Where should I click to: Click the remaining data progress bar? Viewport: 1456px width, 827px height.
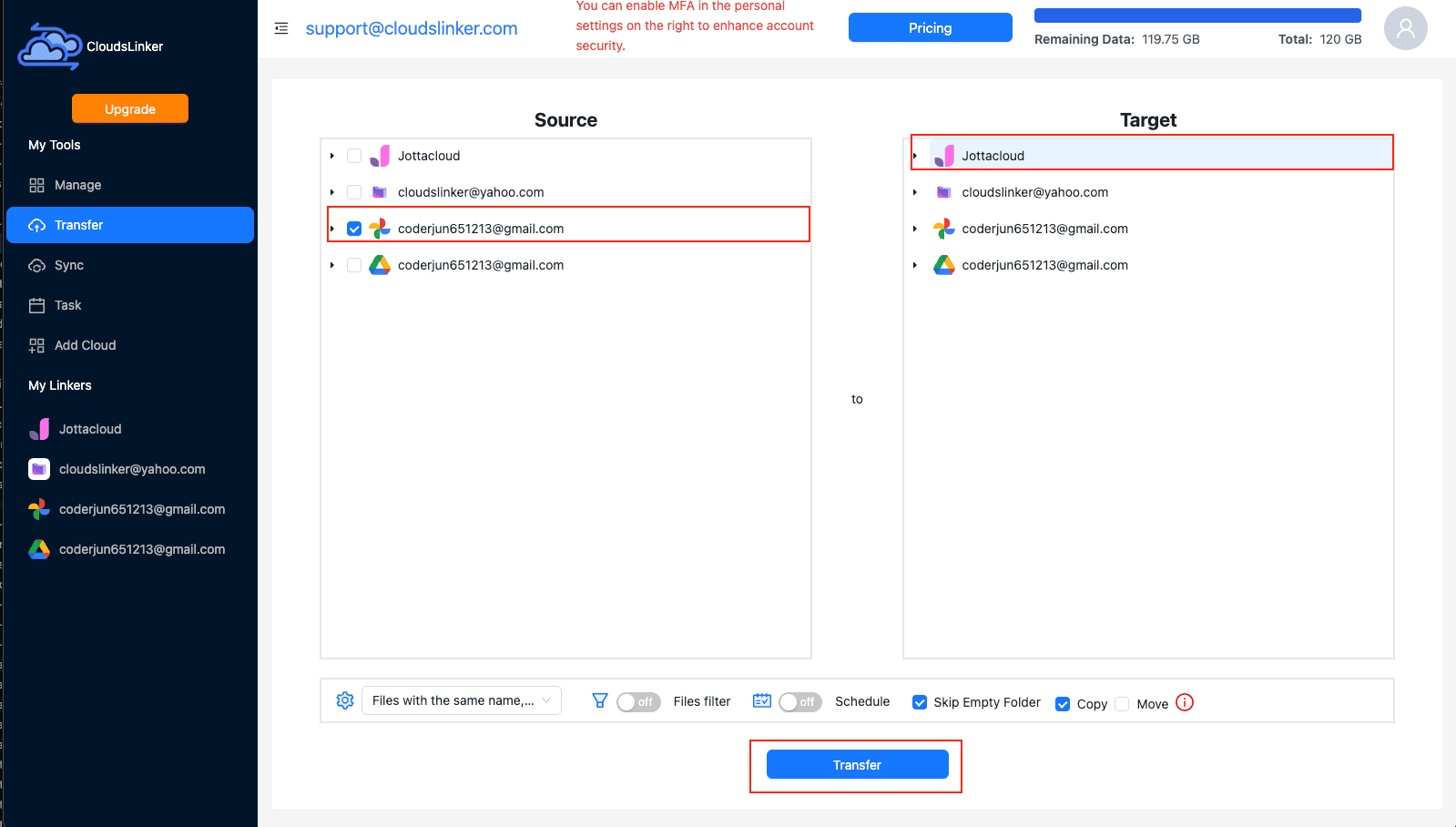(x=1197, y=15)
